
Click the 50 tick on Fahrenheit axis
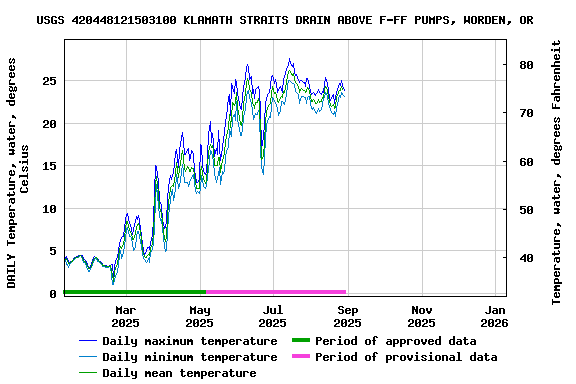[526, 210]
